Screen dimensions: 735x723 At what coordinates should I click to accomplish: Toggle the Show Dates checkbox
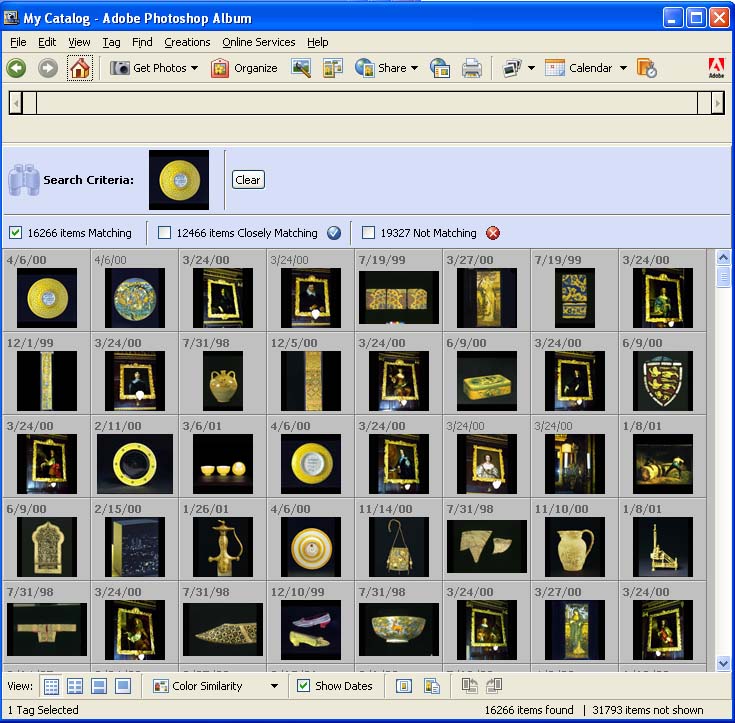coord(304,686)
